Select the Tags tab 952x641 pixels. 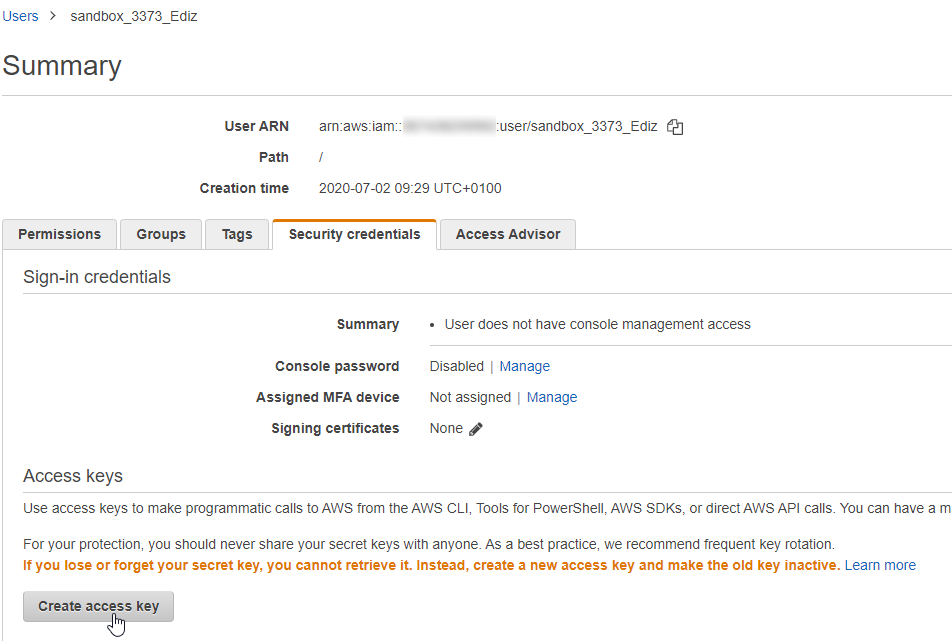(x=237, y=234)
